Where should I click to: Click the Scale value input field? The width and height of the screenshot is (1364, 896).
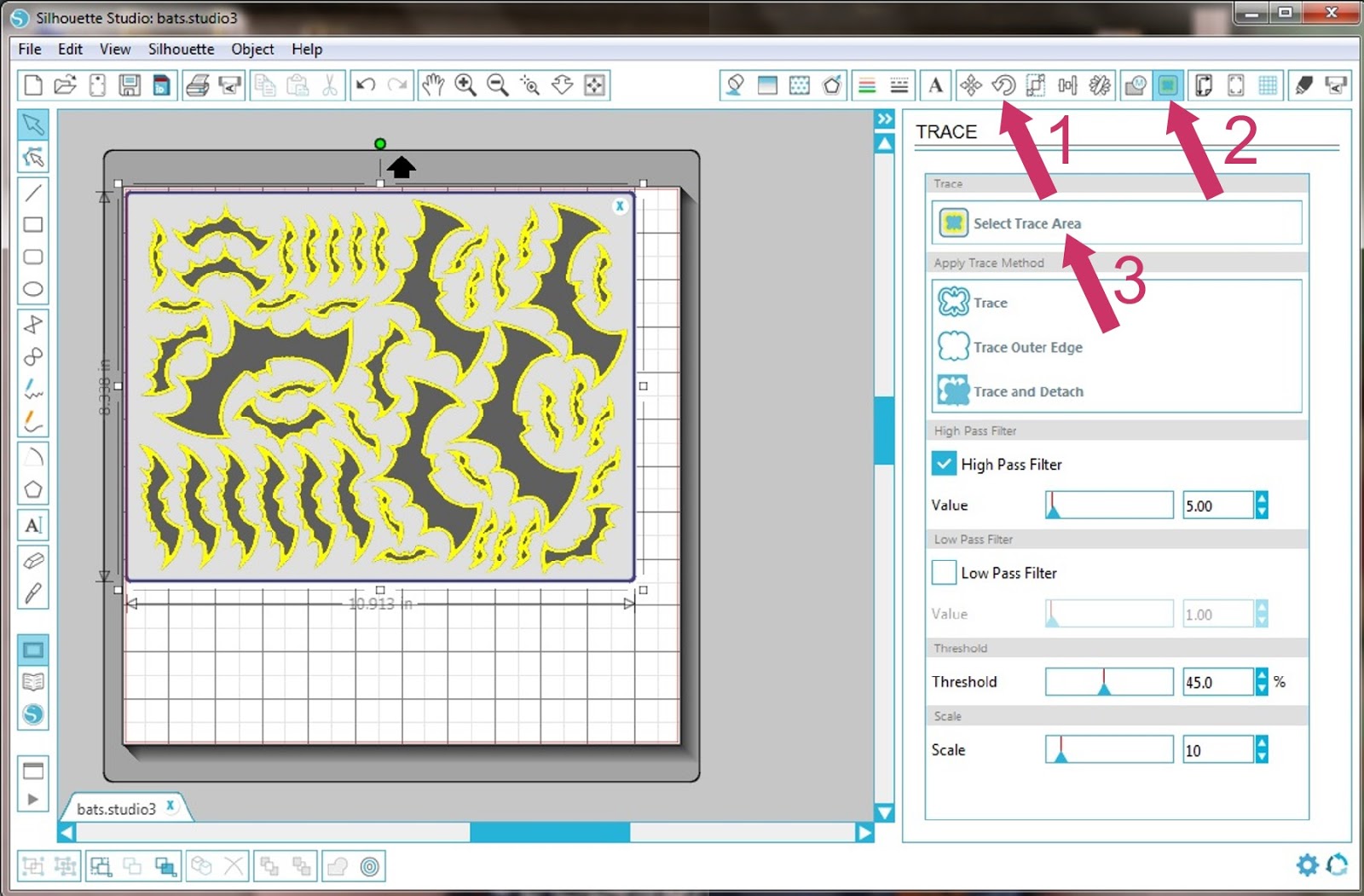point(1218,750)
